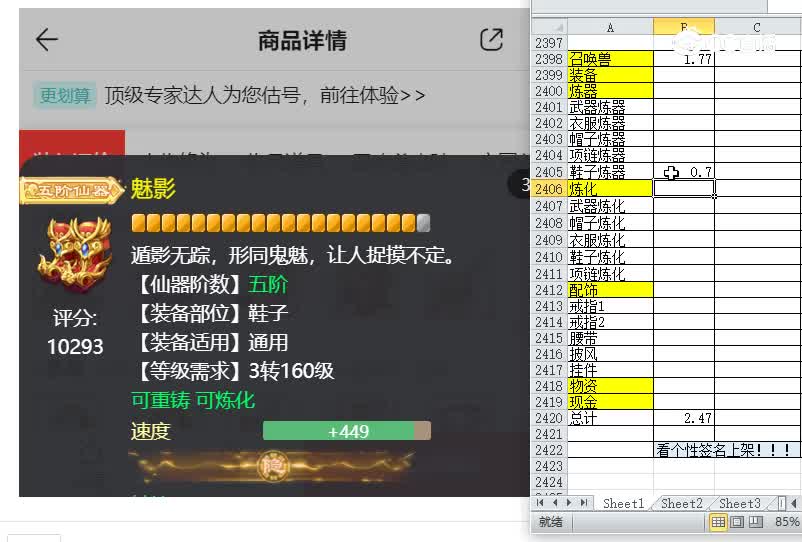Switch to the Sheet1 tab

click(623, 504)
